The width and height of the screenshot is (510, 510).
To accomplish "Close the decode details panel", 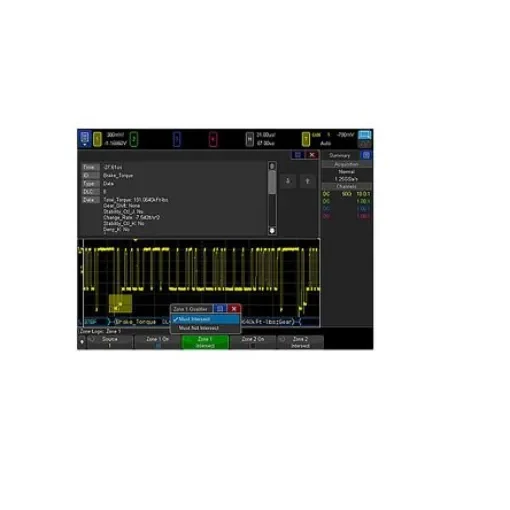I will pyautogui.click(x=312, y=155).
